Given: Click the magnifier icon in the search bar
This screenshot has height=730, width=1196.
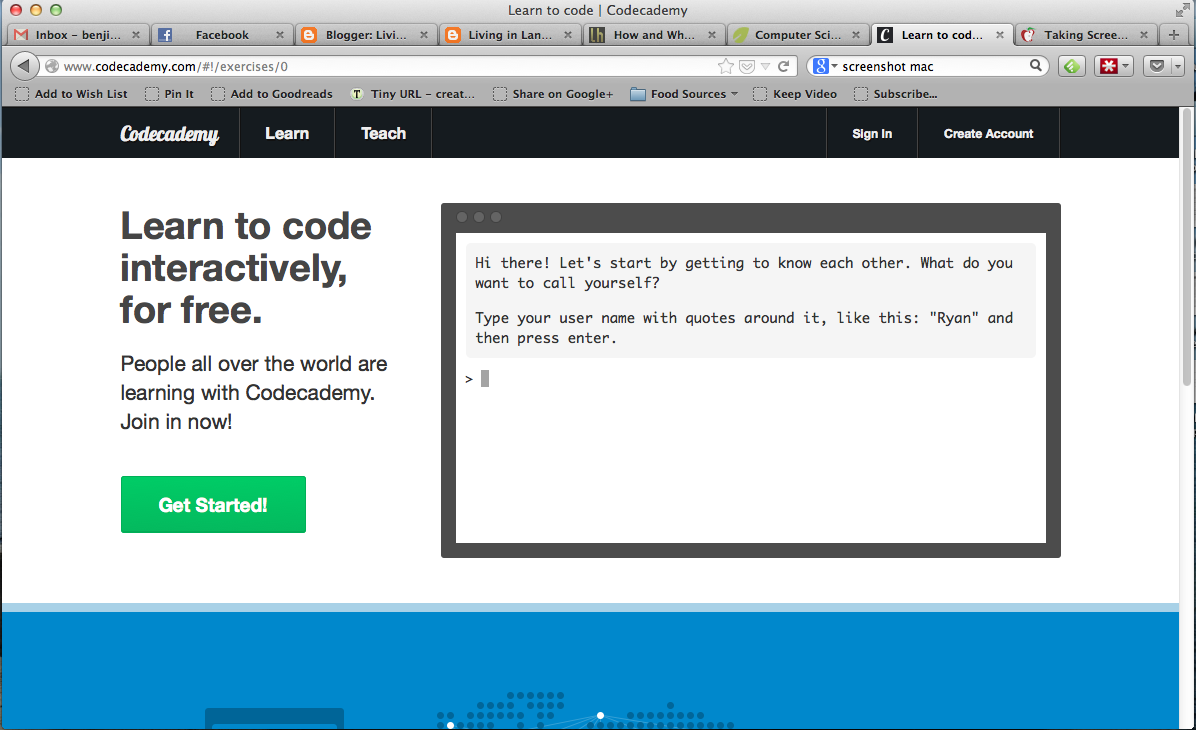Looking at the screenshot, I should click(1037, 65).
